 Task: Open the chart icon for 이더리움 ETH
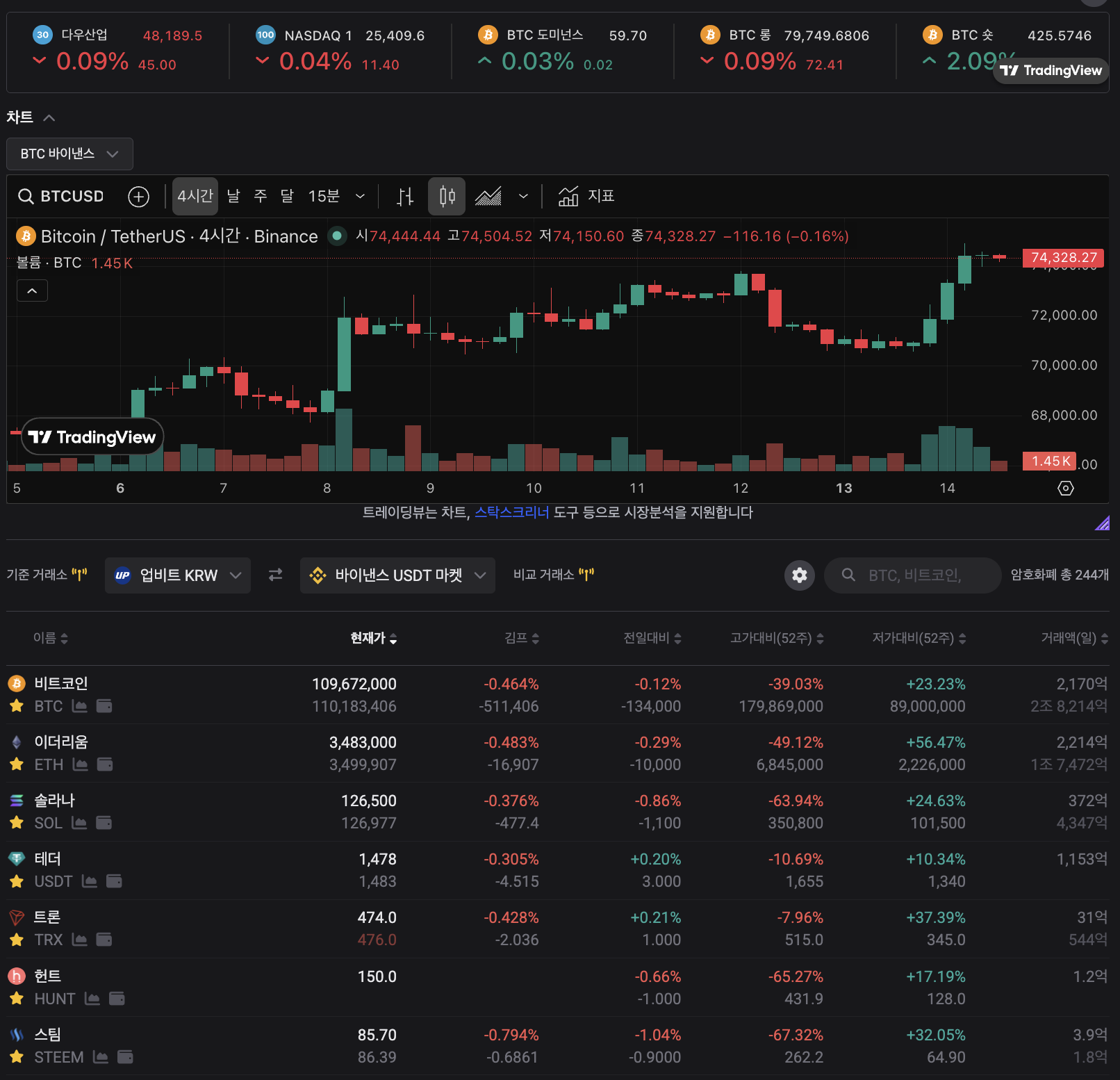[x=81, y=764]
